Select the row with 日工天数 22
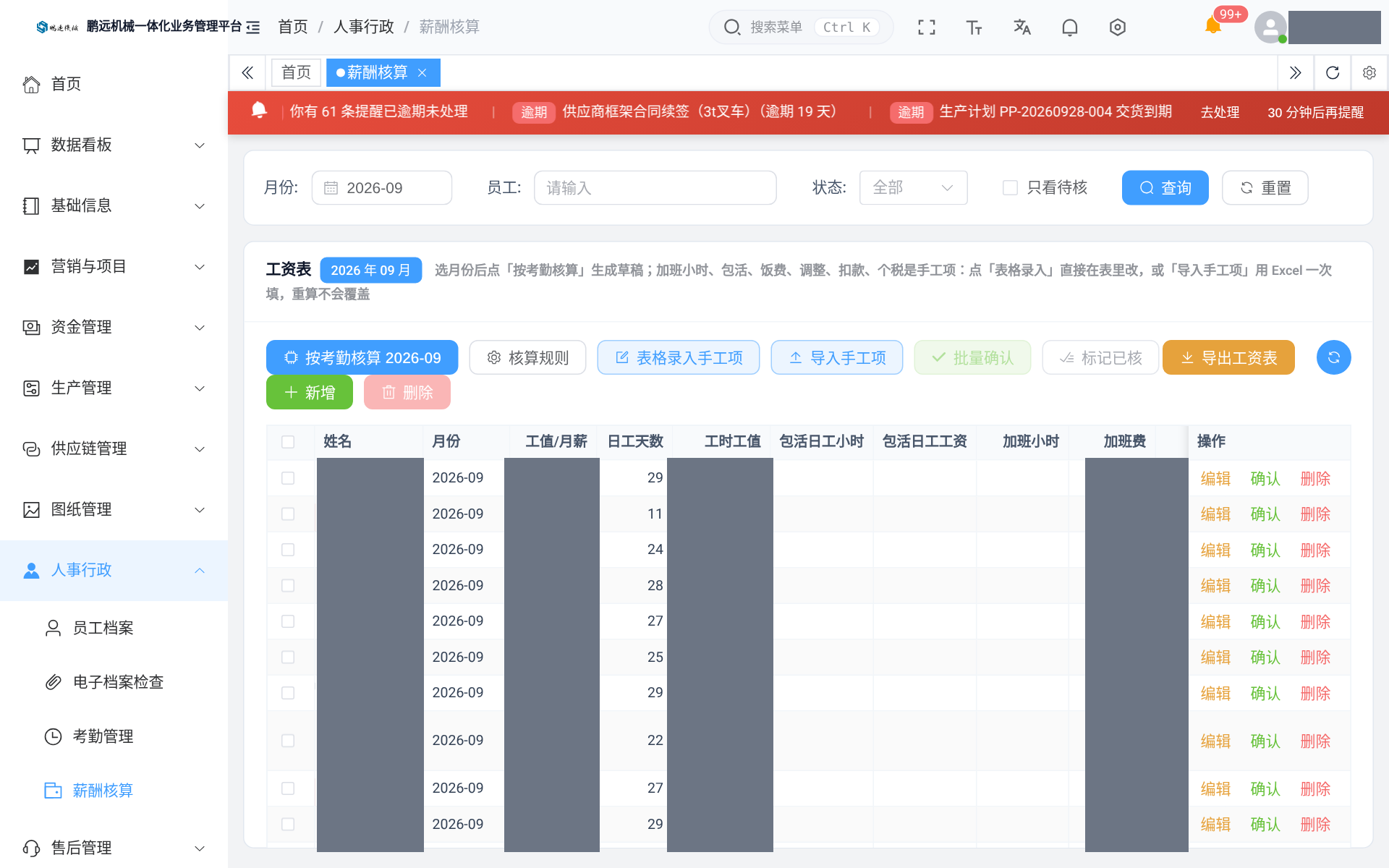 tap(288, 741)
